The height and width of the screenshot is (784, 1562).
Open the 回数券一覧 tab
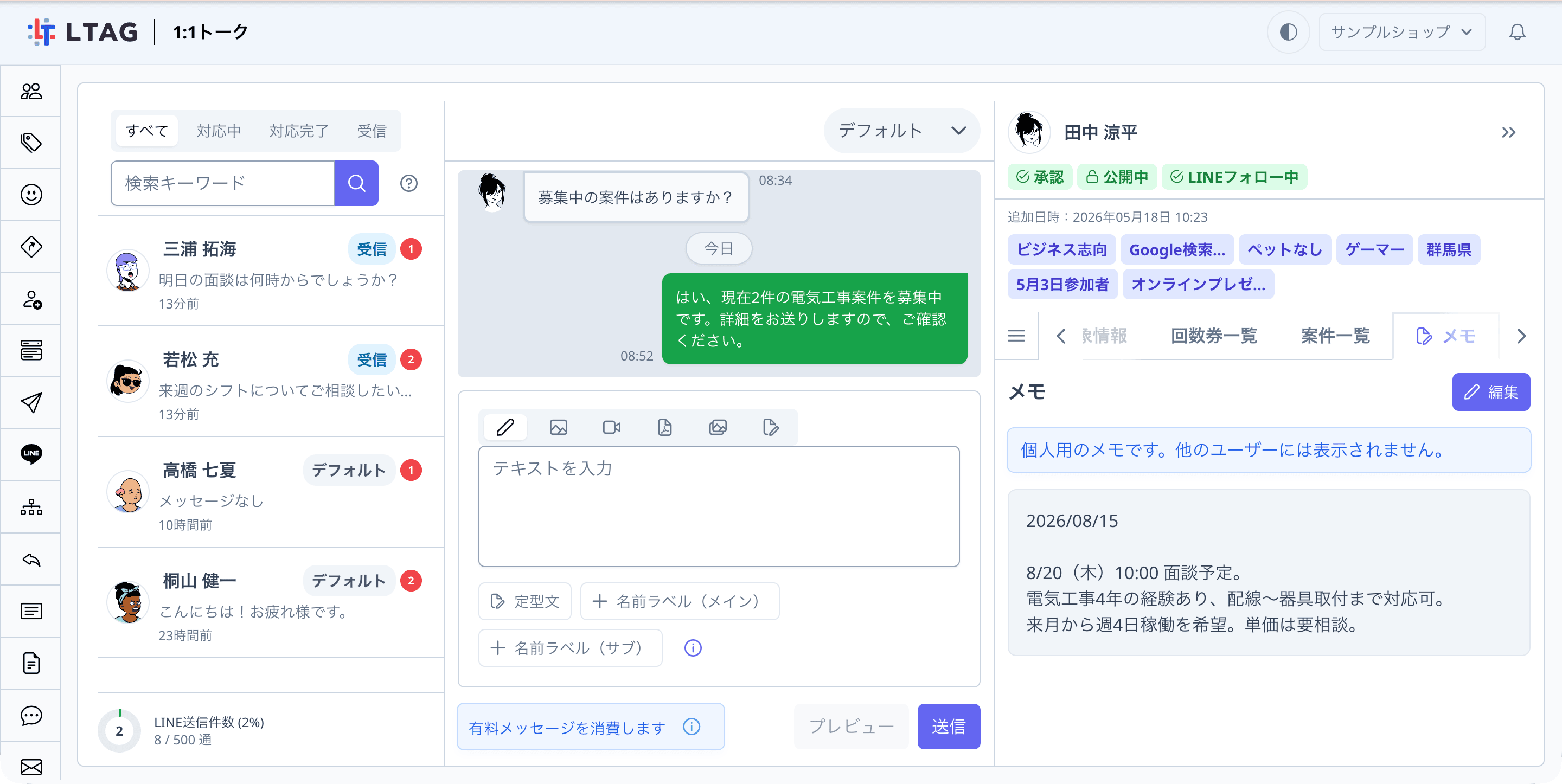coord(1213,336)
